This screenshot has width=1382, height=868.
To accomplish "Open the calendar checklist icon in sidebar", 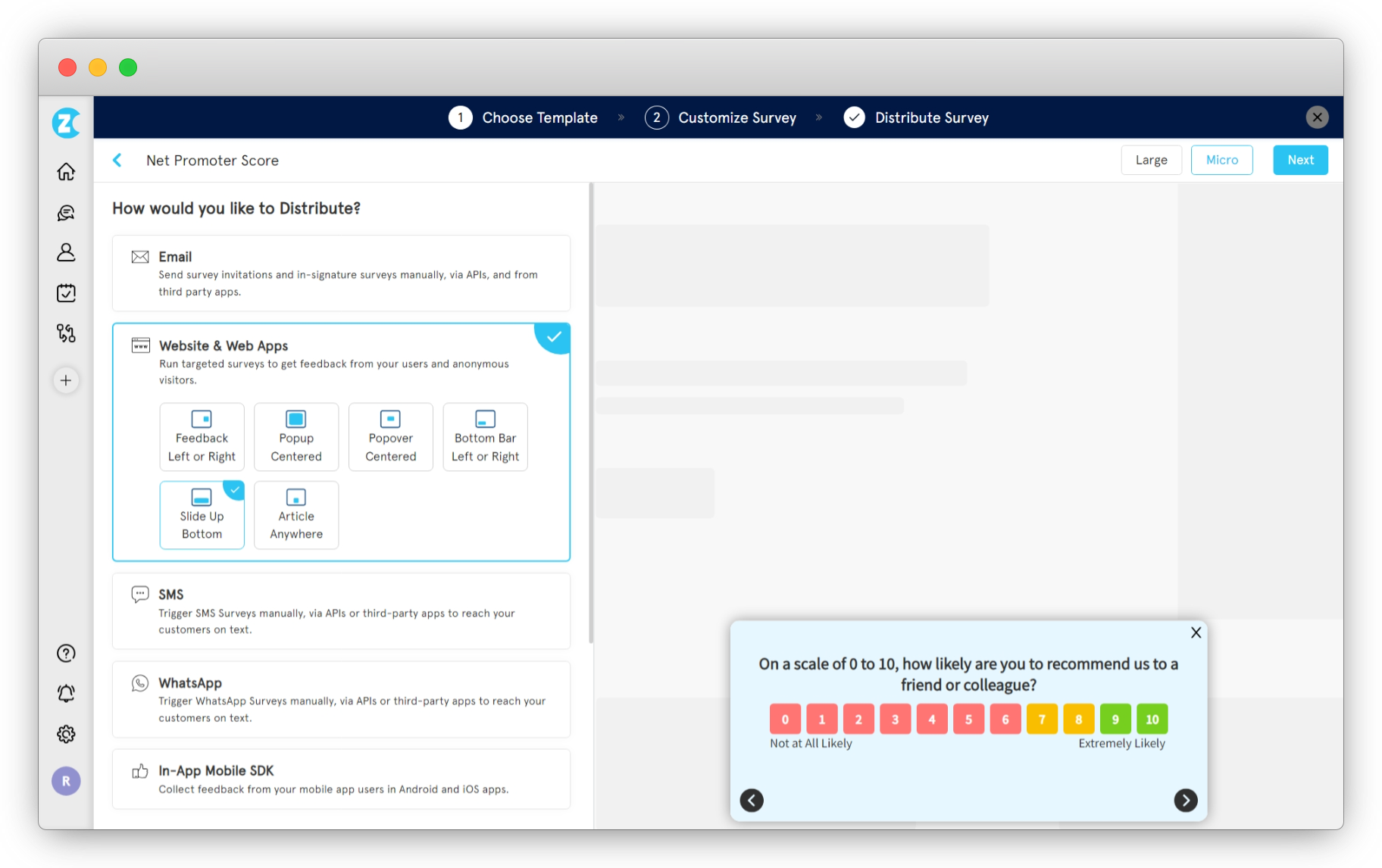I will (x=66, y=293).
